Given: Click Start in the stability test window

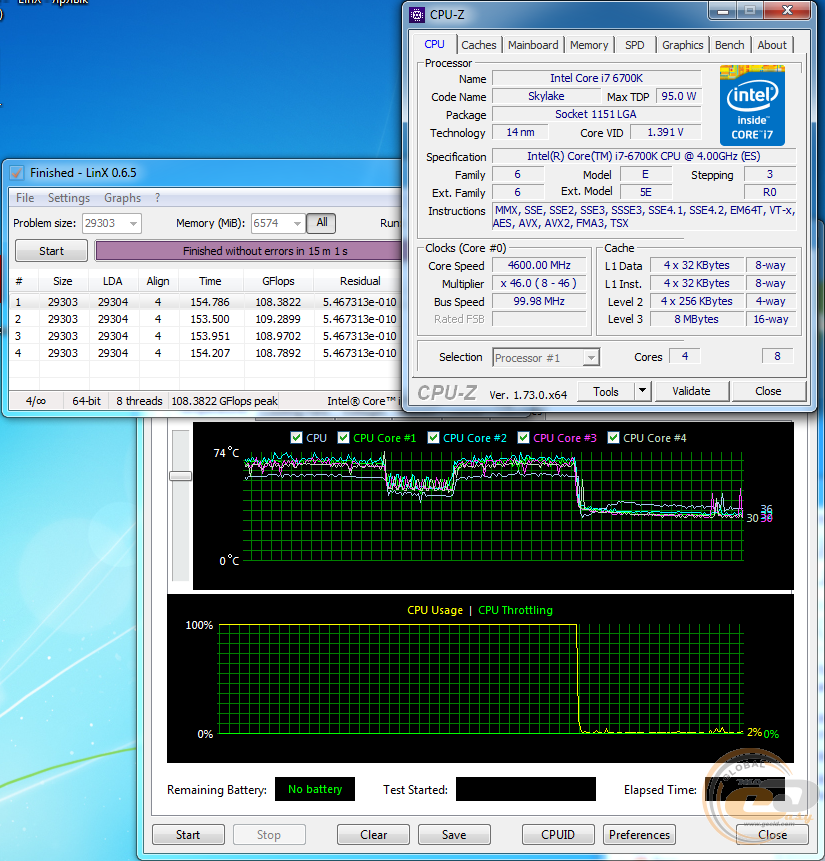Looking at the screenshot, I should (188, 835).
